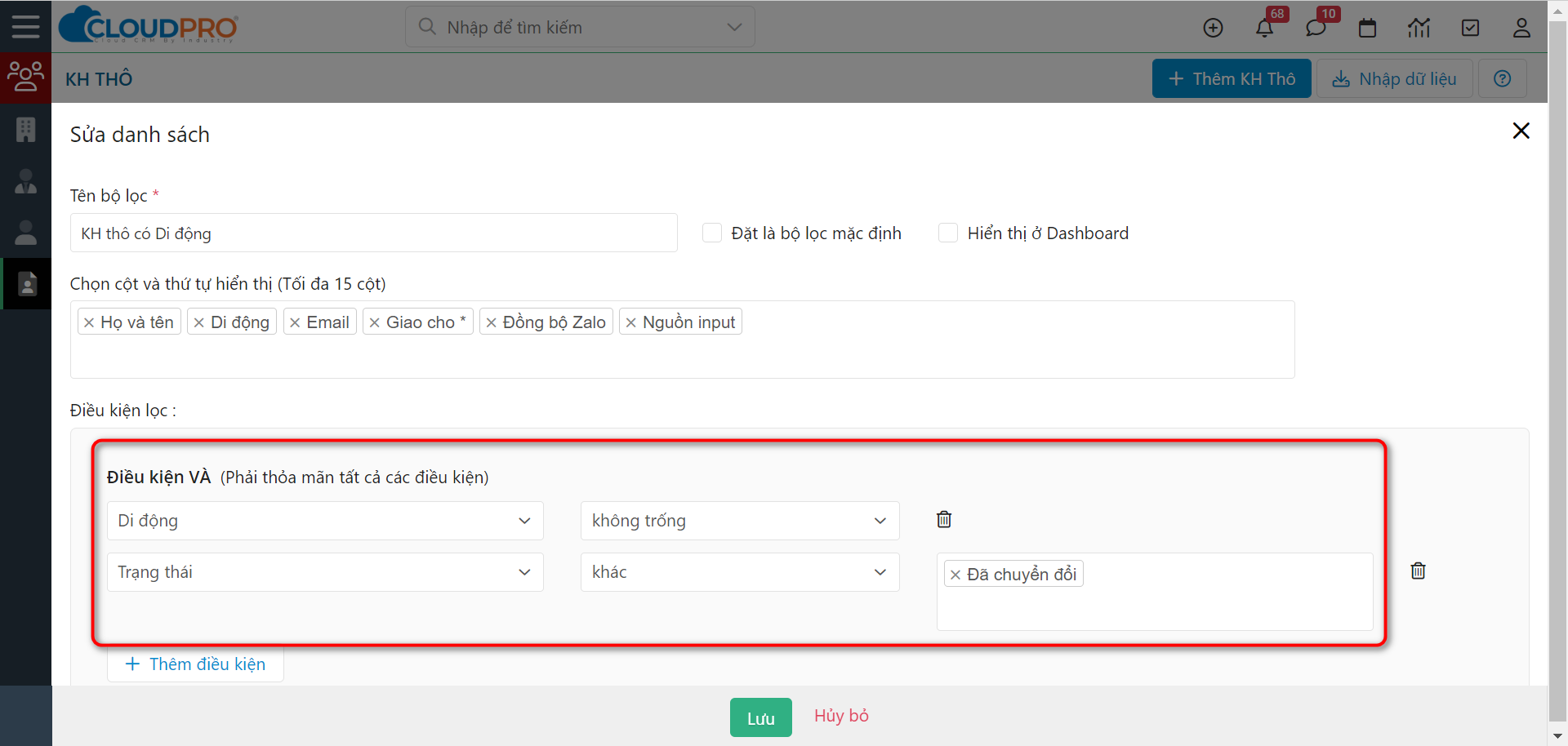Viewport: 1568px width, 746px height.
Task: Check Đặt là bộ lọc mặc định
Action: (x=712, y=233)
